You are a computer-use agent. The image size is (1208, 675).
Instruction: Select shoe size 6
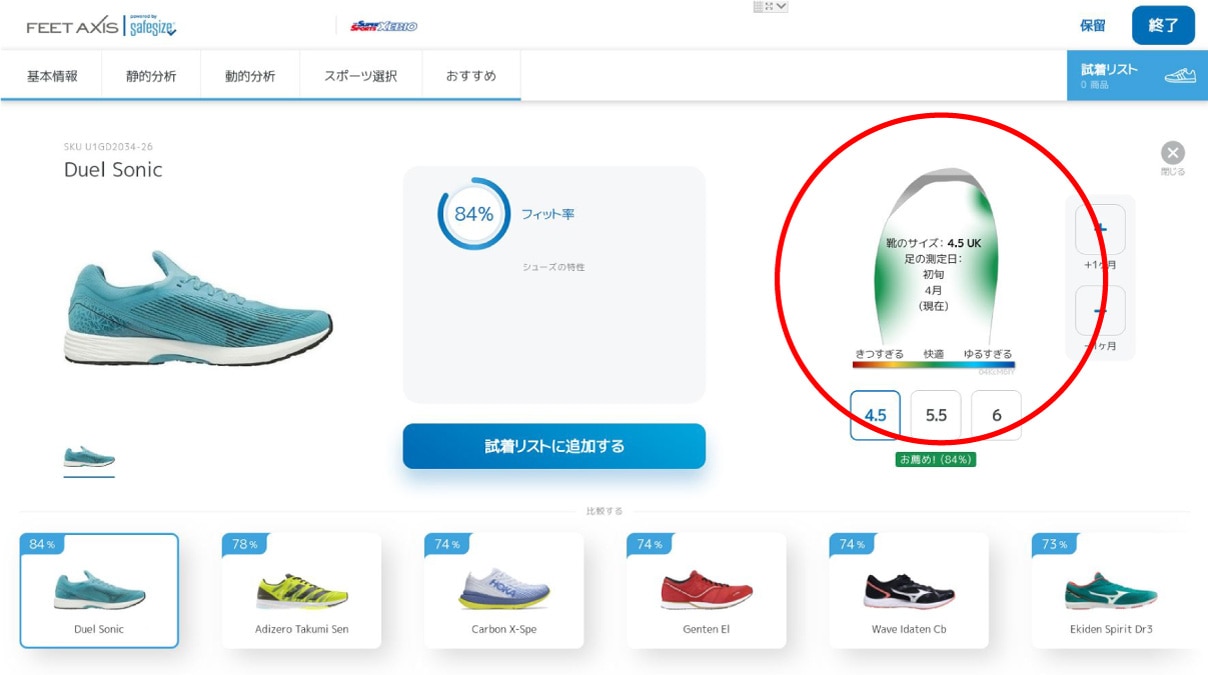click(996, 415)
